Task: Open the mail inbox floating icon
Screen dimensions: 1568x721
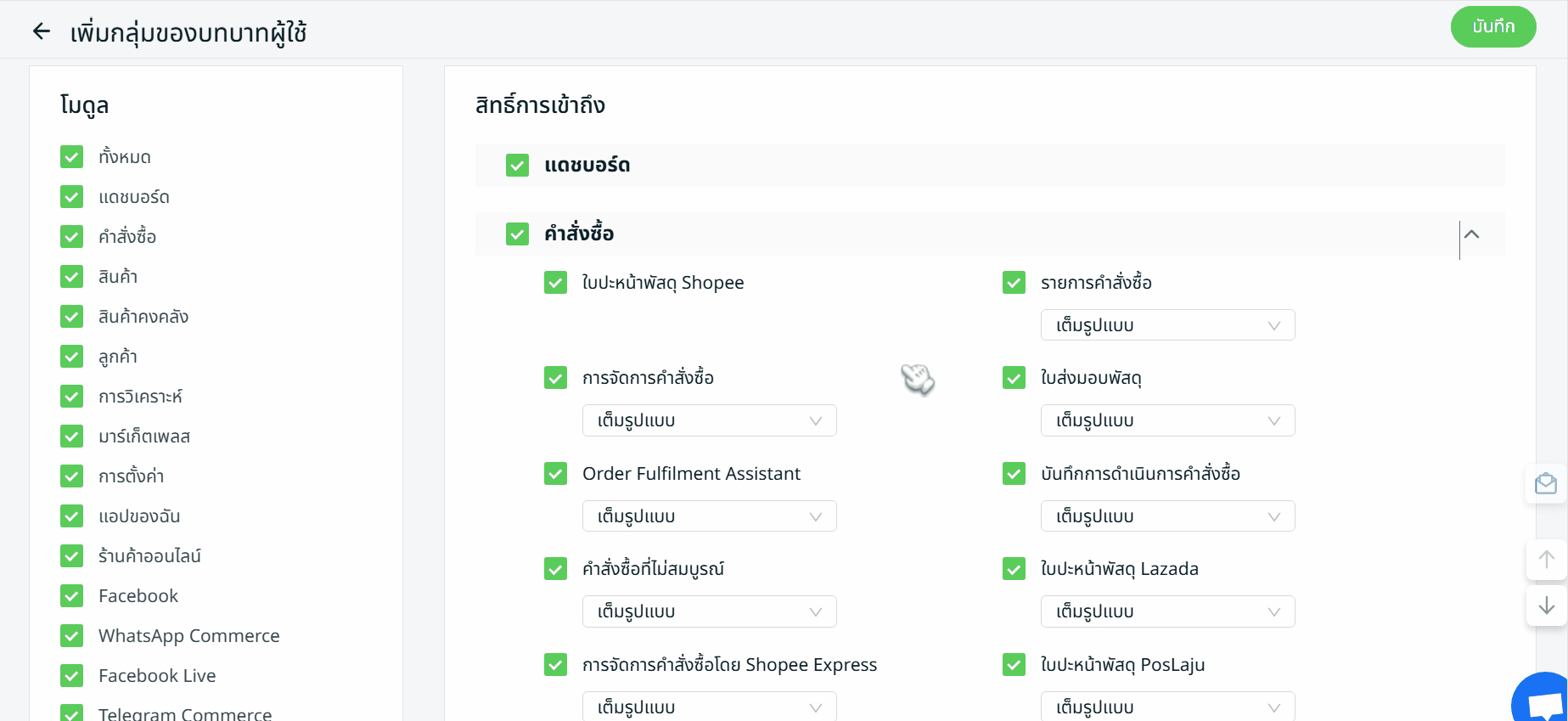Action: point(1545,484)
